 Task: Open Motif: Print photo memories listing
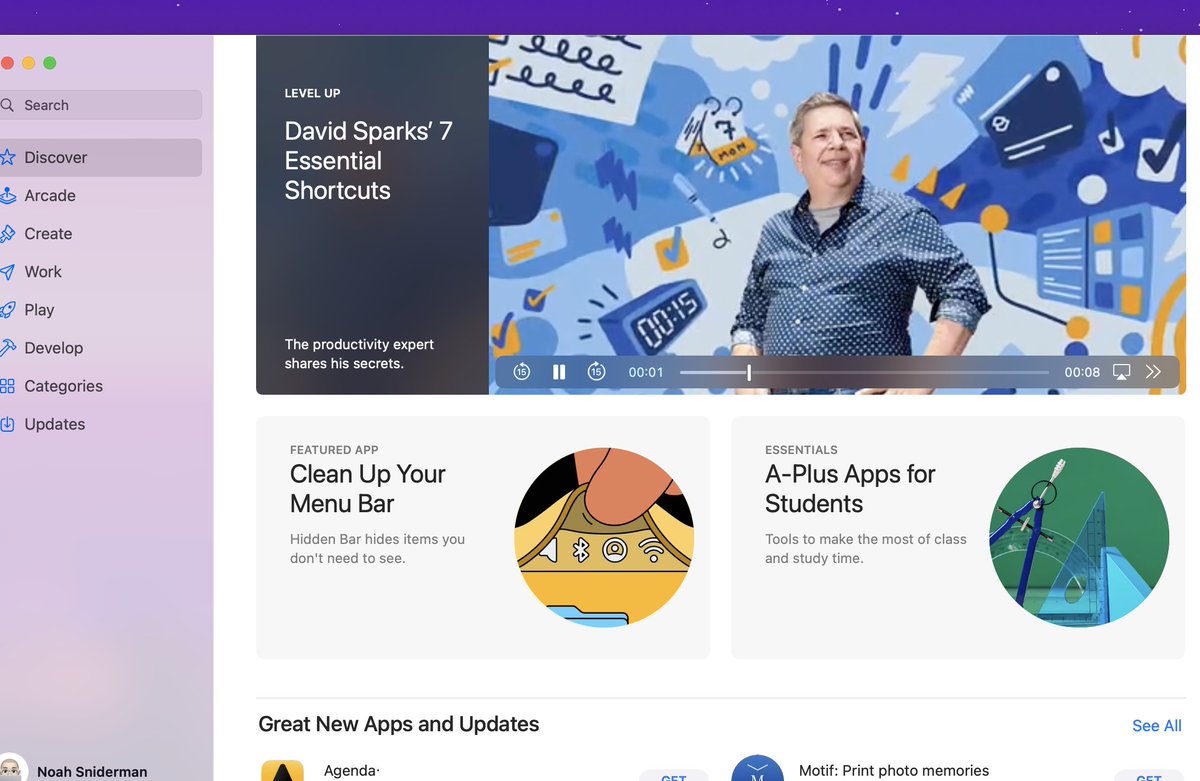pyautogui.click(x=894, y=771)
